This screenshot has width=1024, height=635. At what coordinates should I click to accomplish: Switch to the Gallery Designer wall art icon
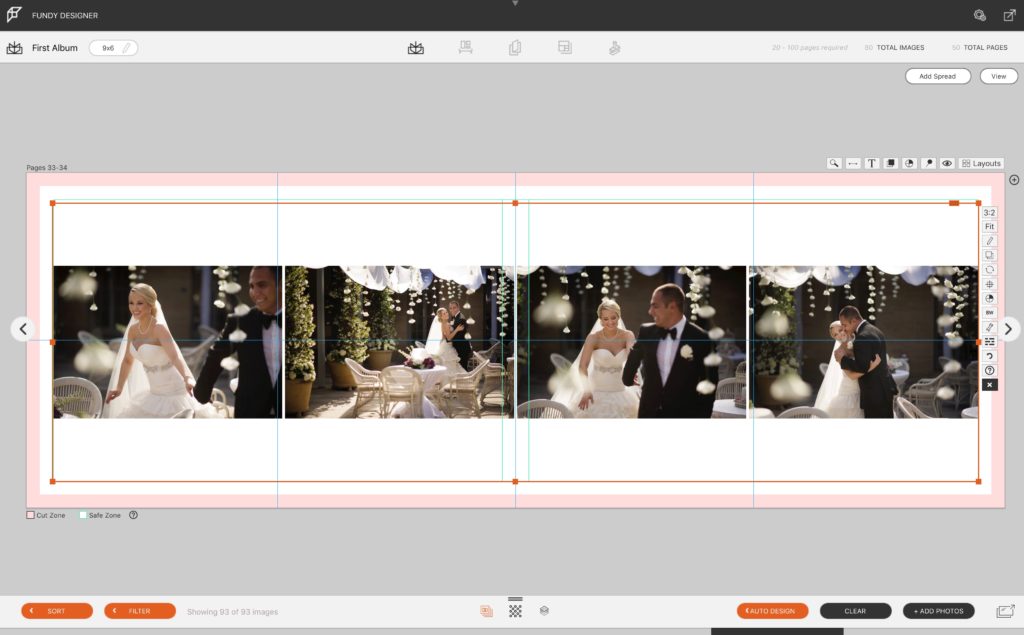coord(465,47)
